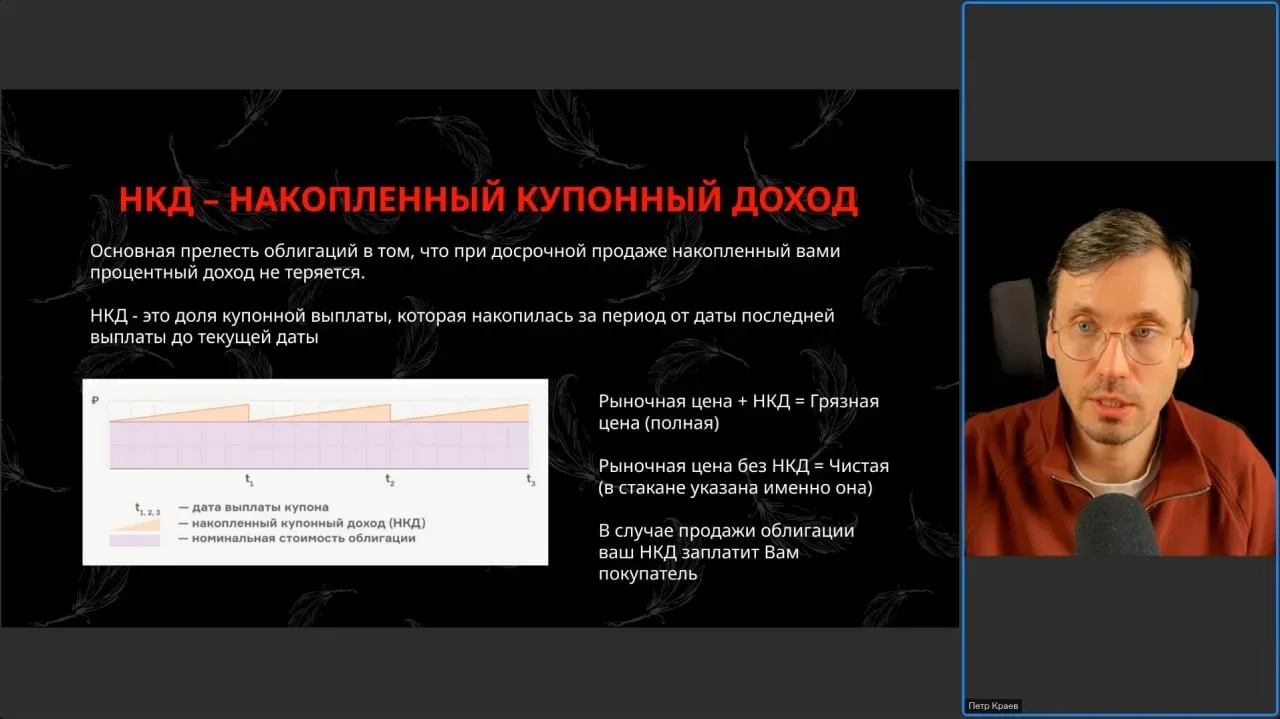
Task: Click the t2 coupon date marker on chart
Action: (390, 481)
